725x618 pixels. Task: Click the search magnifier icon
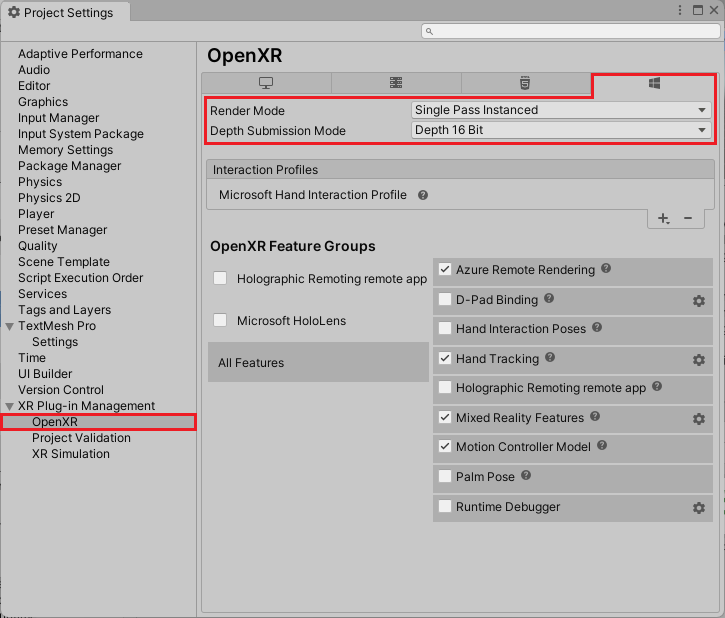430,31
